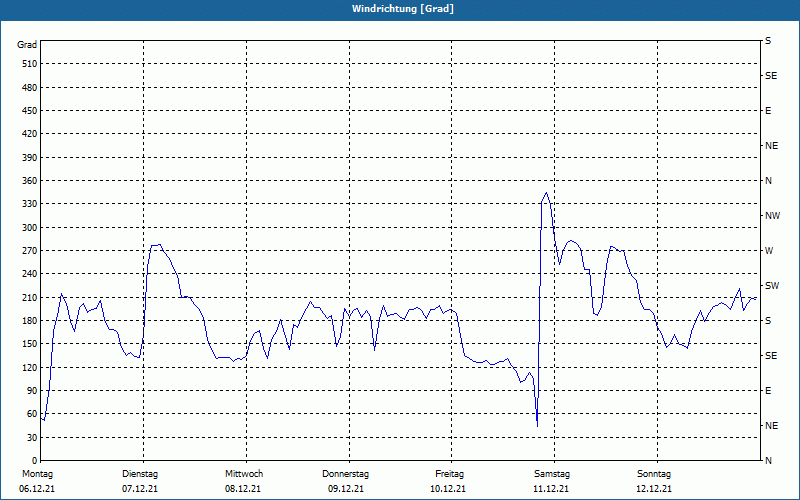The image size is (800, 500).
Task: Pick the date "12.12.21"
Action: [654, 489]
